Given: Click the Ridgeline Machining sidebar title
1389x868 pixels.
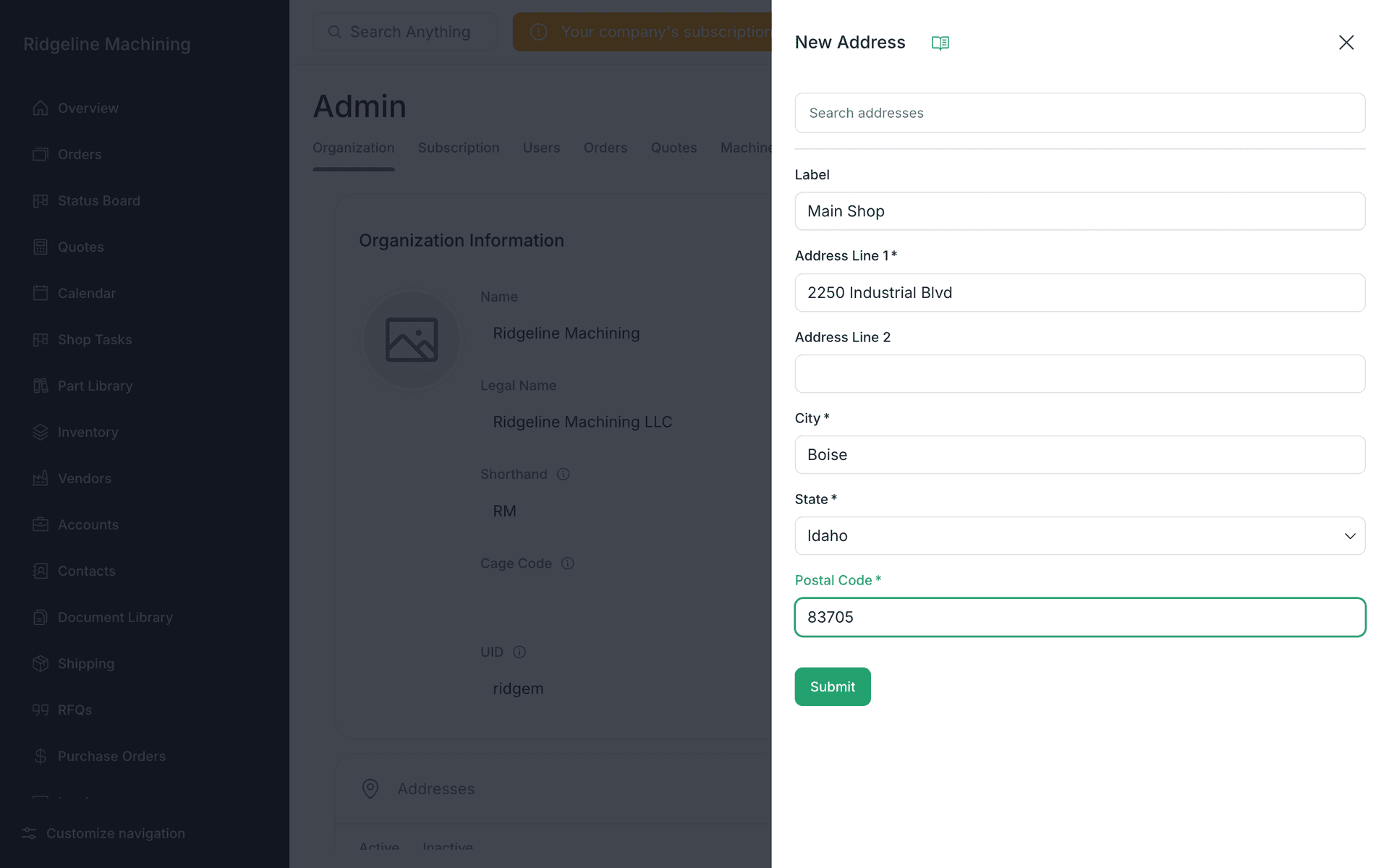Looking at the screenshot, I should tap(107, 44).
